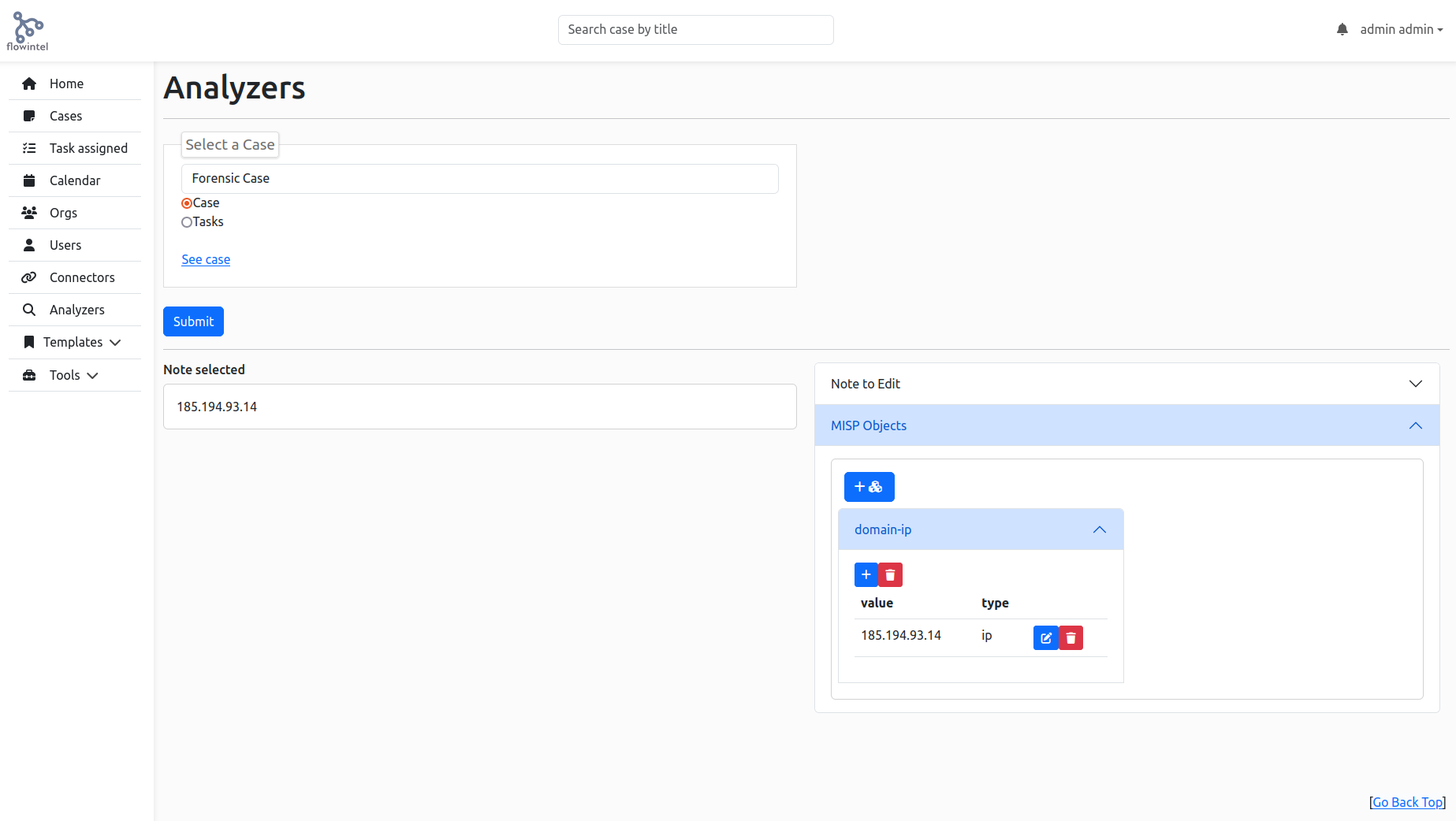Click the Go Back Top link
Image resolution: width=1456 pixels, height=821 pixels.
click(x=1408, y=802)
